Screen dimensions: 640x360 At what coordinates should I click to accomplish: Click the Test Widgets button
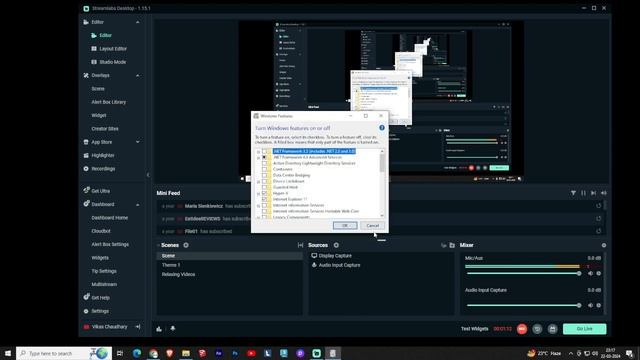pos(474,329)
